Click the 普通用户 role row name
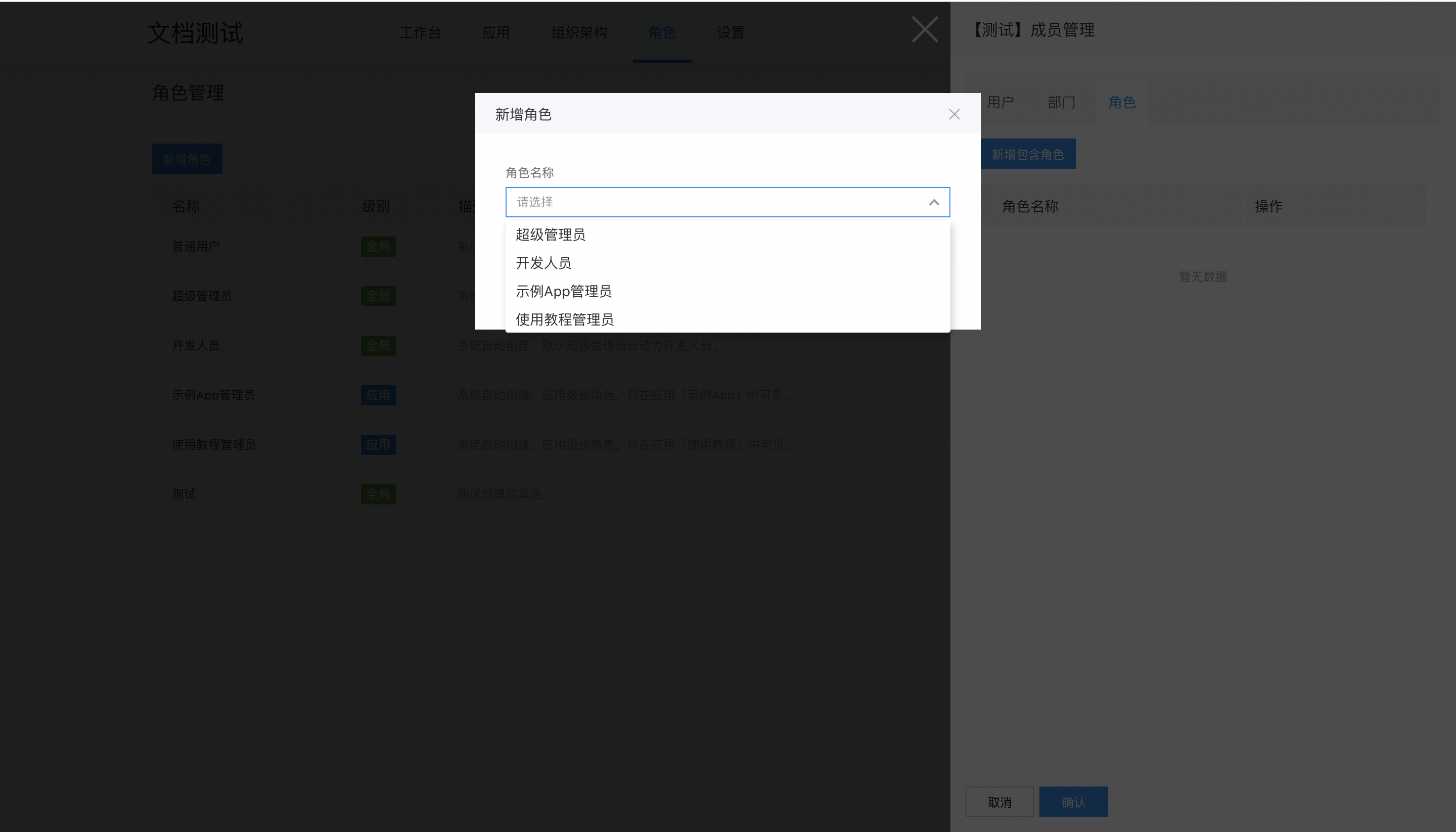Image resolution: width=1456 pixels, height=832 pixels. [x=196, y=246]
